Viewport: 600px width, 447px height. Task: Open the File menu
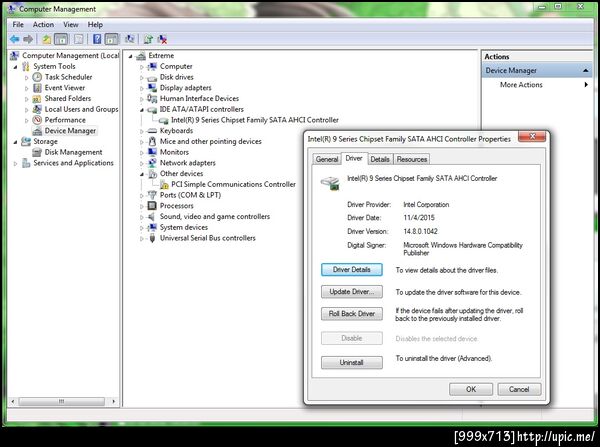tap(18, 24)
